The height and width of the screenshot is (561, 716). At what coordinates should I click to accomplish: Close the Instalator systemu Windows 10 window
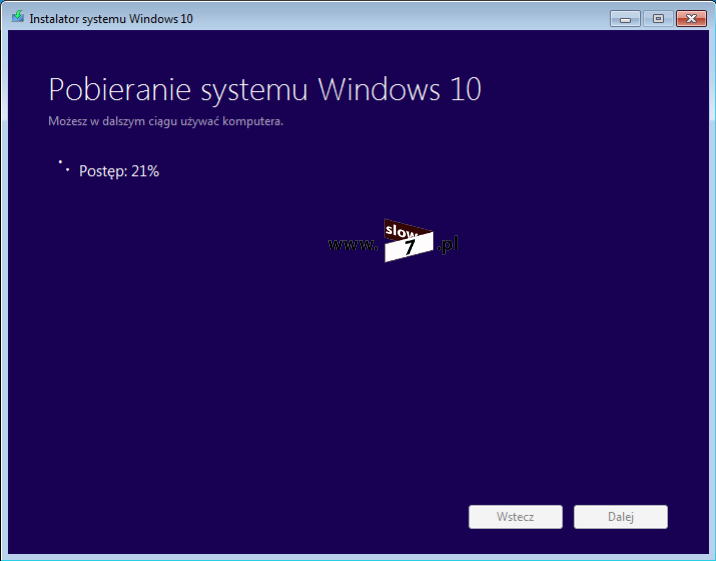point(691,19)
